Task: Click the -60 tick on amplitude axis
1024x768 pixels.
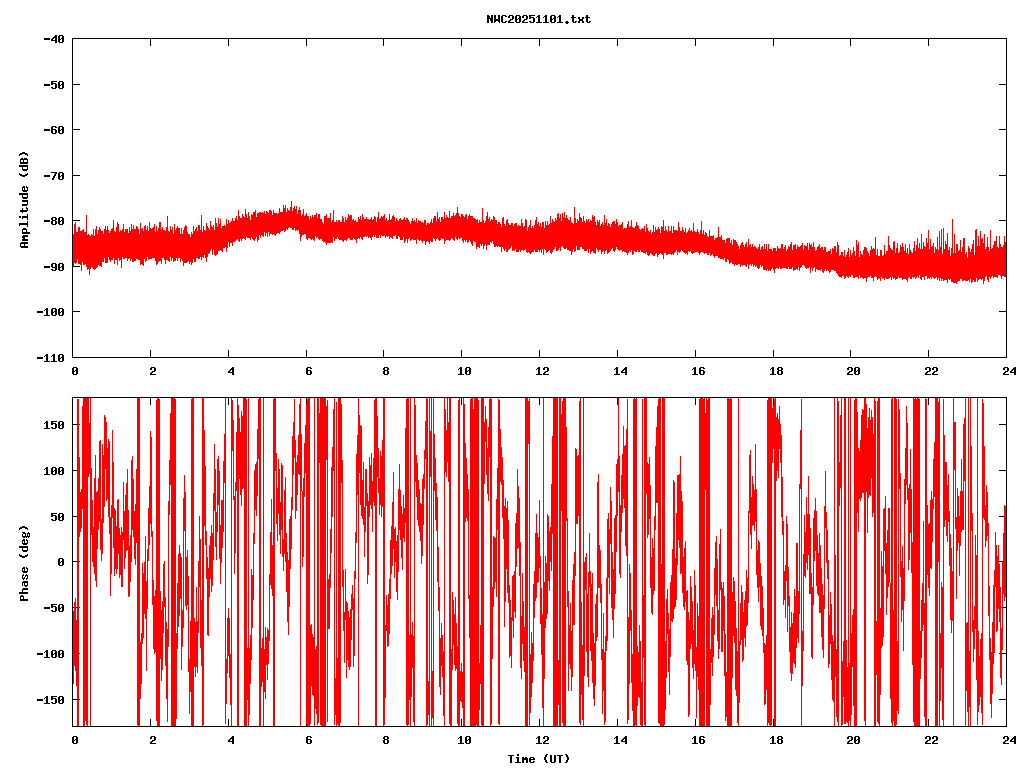Action: [x=54, y=130]
